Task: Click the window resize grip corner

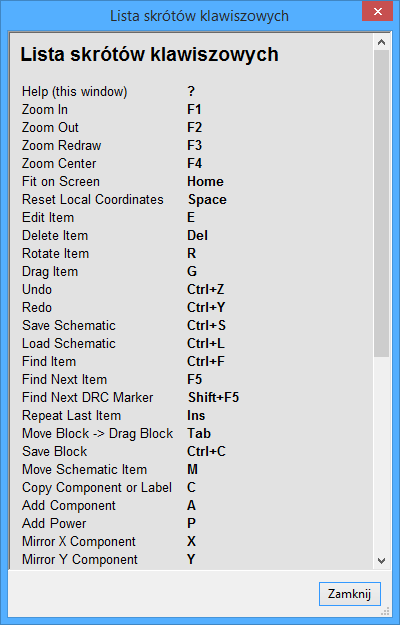Action: tap(385, 611)
